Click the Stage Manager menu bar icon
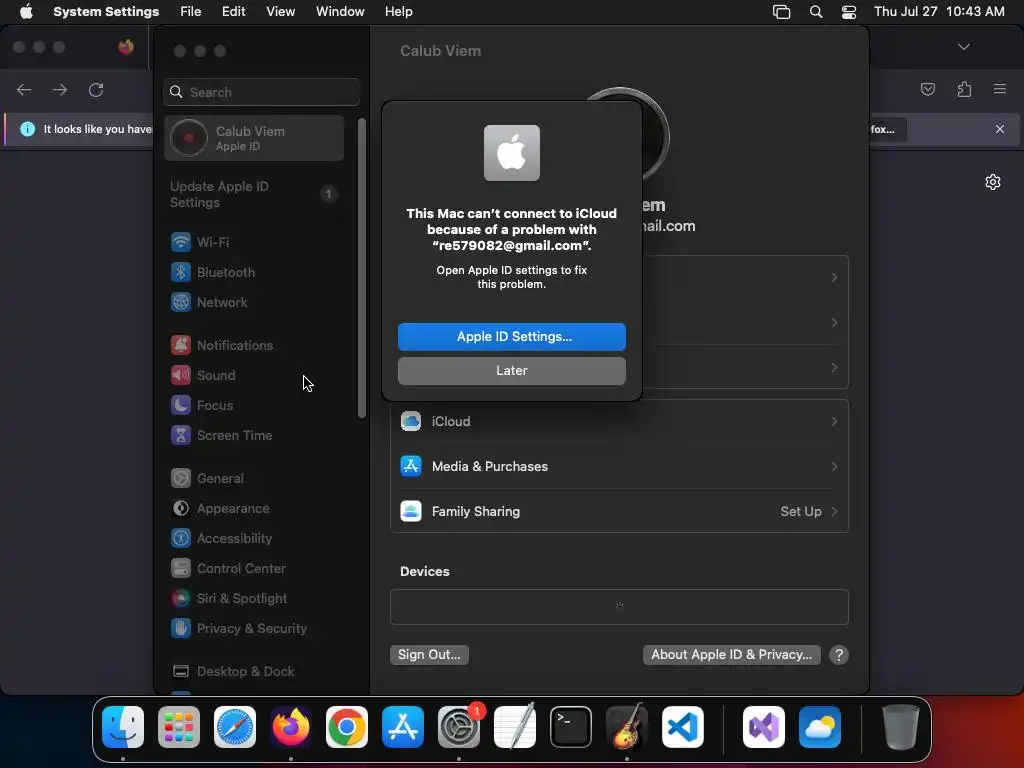 click(781, 12)
